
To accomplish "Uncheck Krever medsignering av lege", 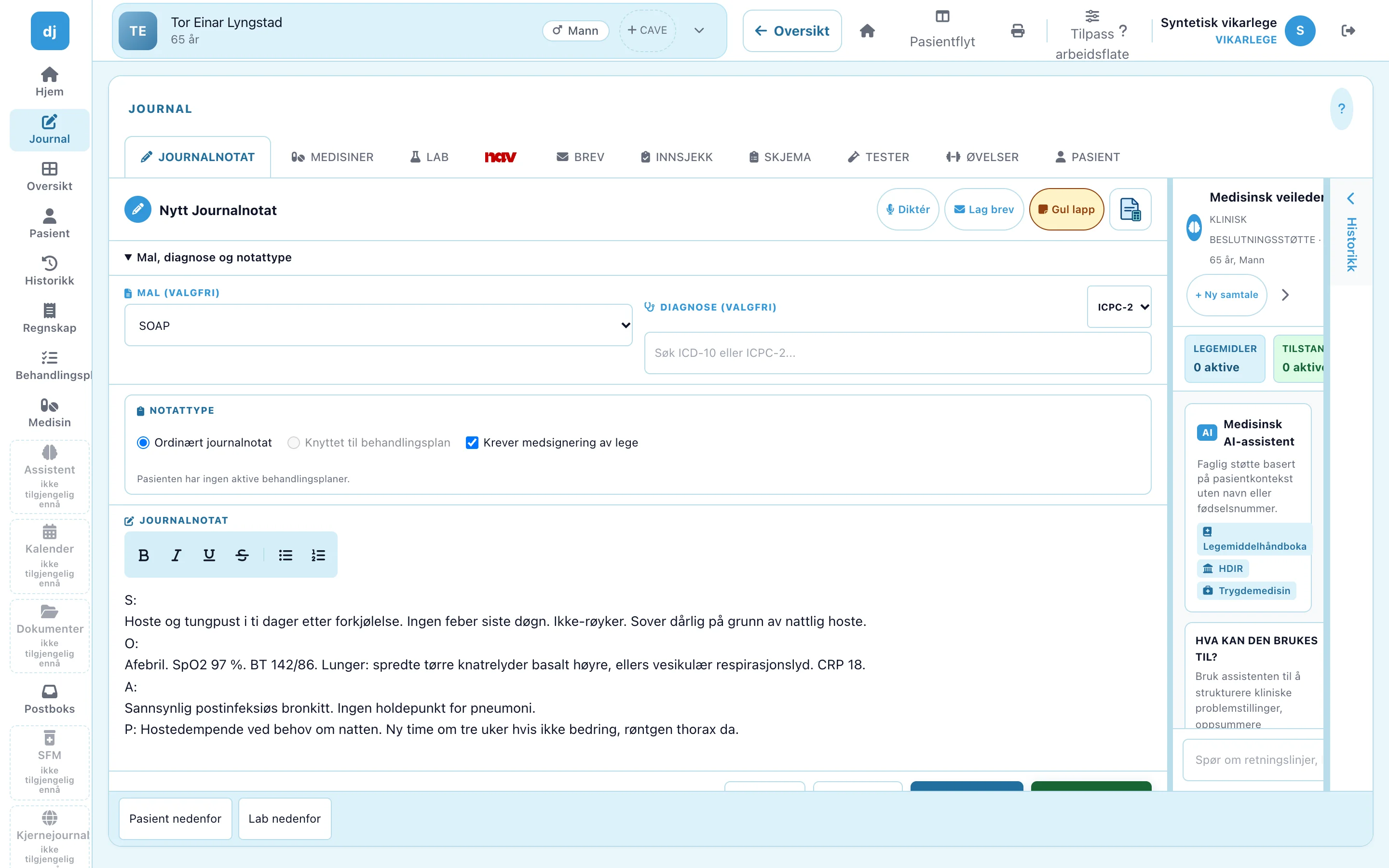I will [x=472, y=443].
